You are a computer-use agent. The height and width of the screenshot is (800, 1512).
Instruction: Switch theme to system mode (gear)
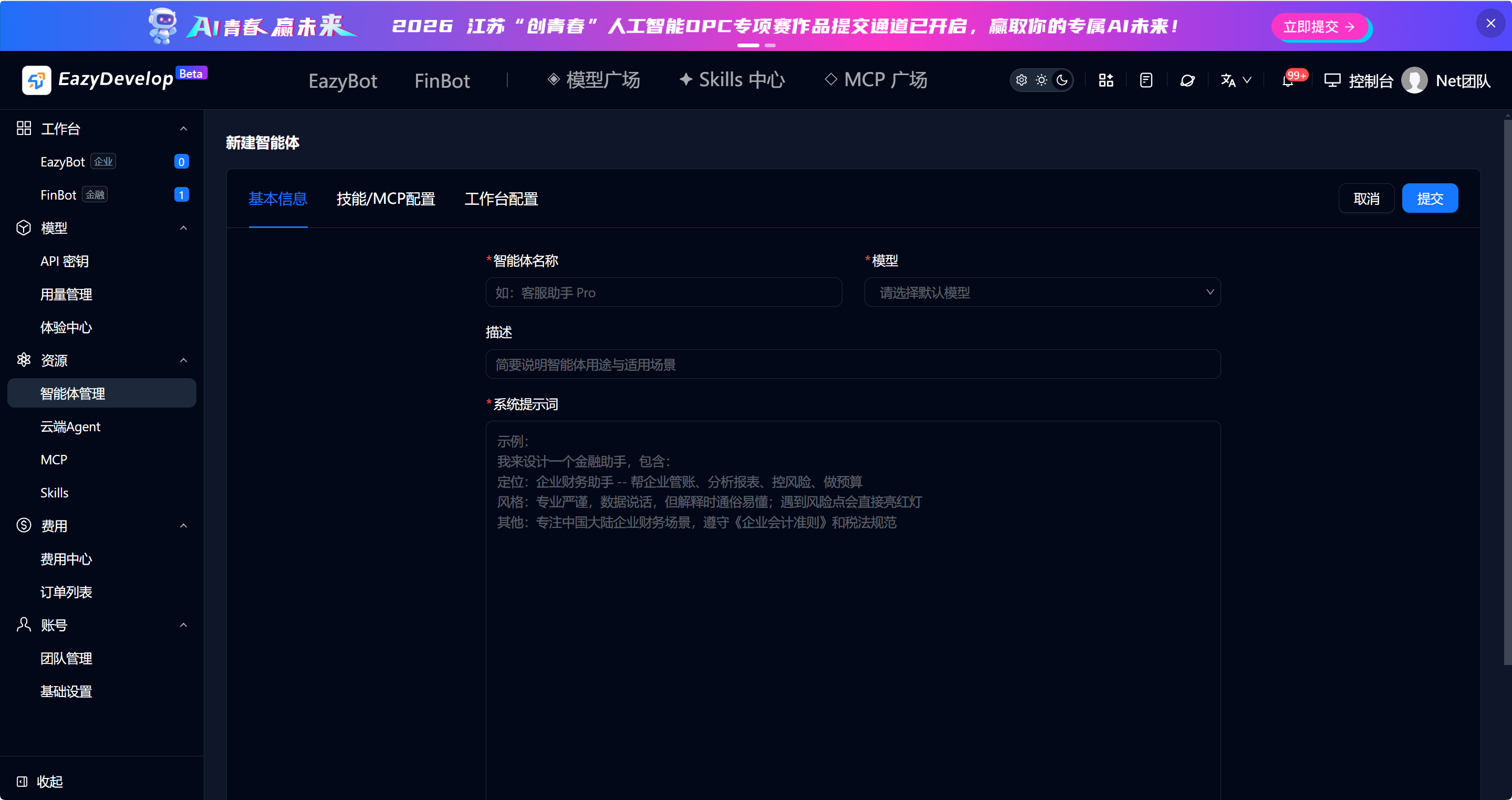(x=1021, y=80)
